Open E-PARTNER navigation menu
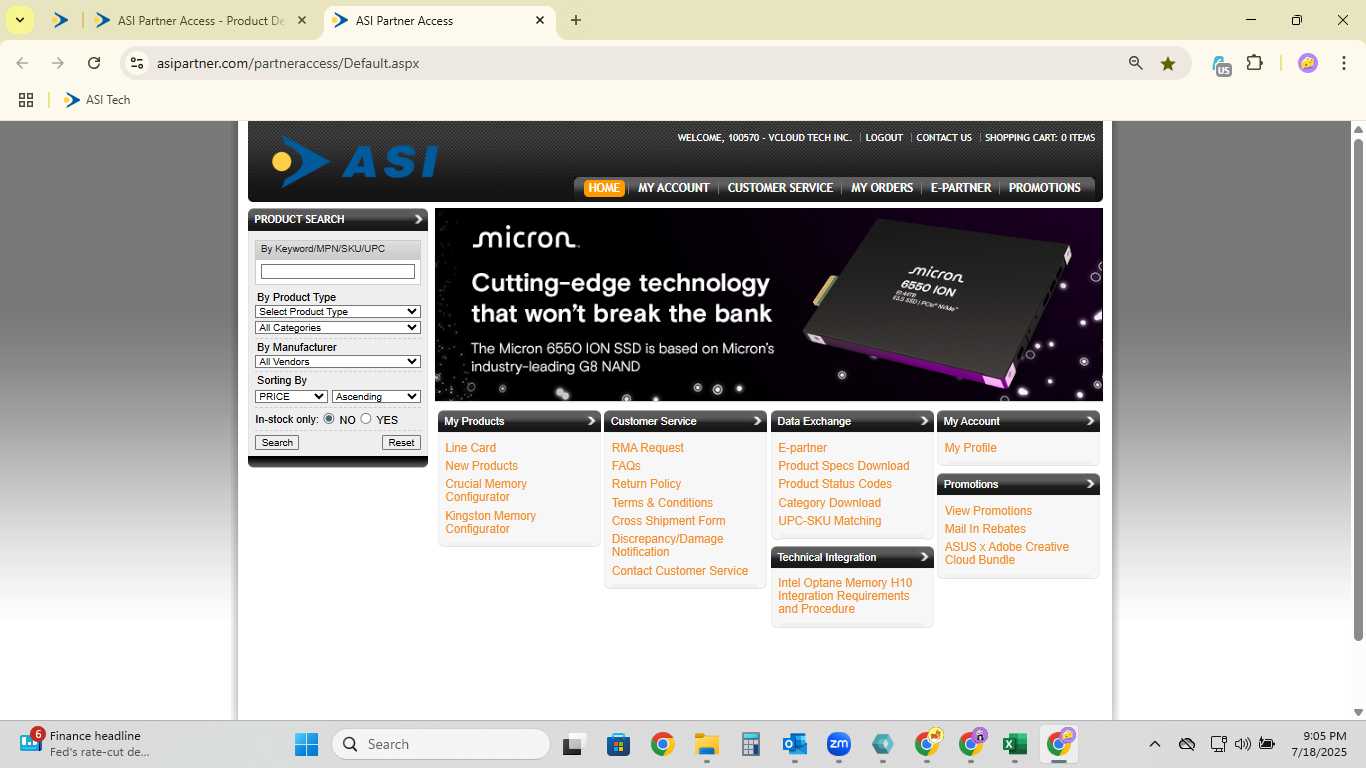Viewport: 1366px width, 768px height. (x=961, y=188)
